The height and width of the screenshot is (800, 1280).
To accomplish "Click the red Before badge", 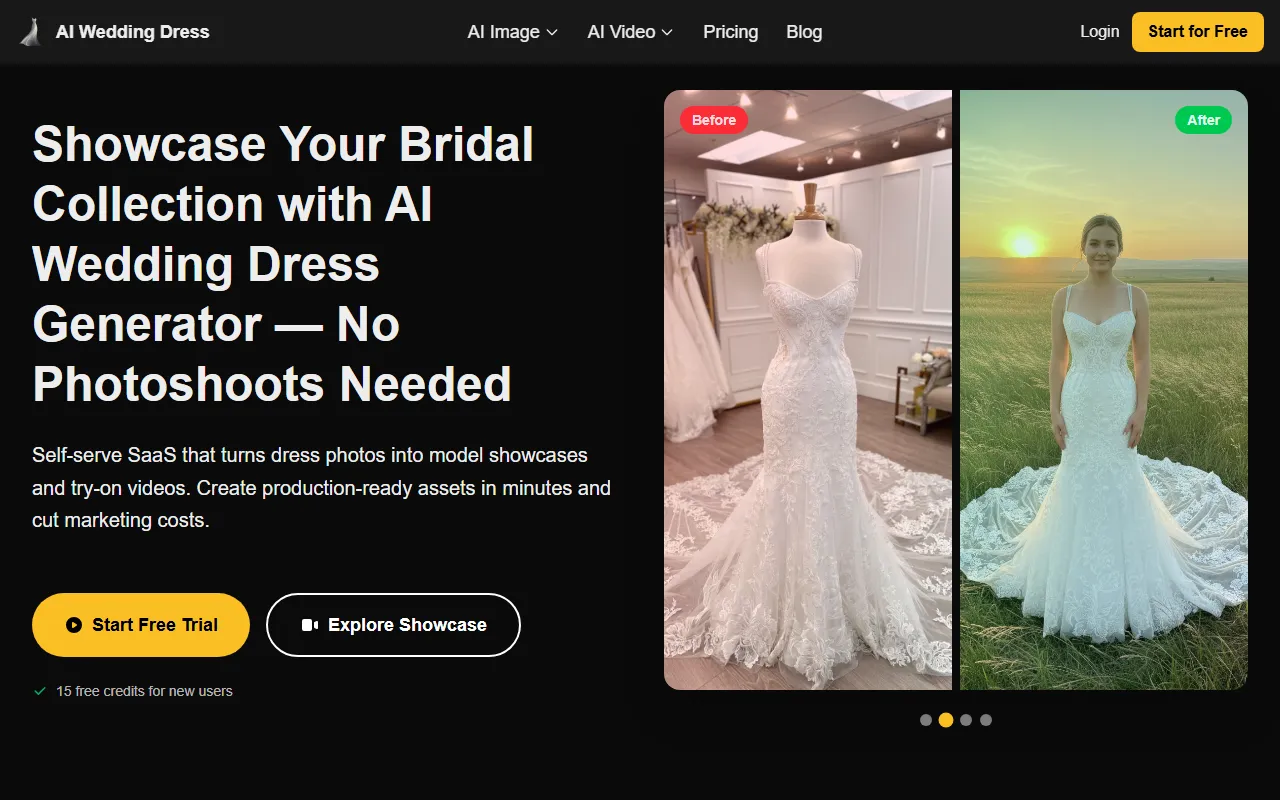I will (x=714, y=120).
